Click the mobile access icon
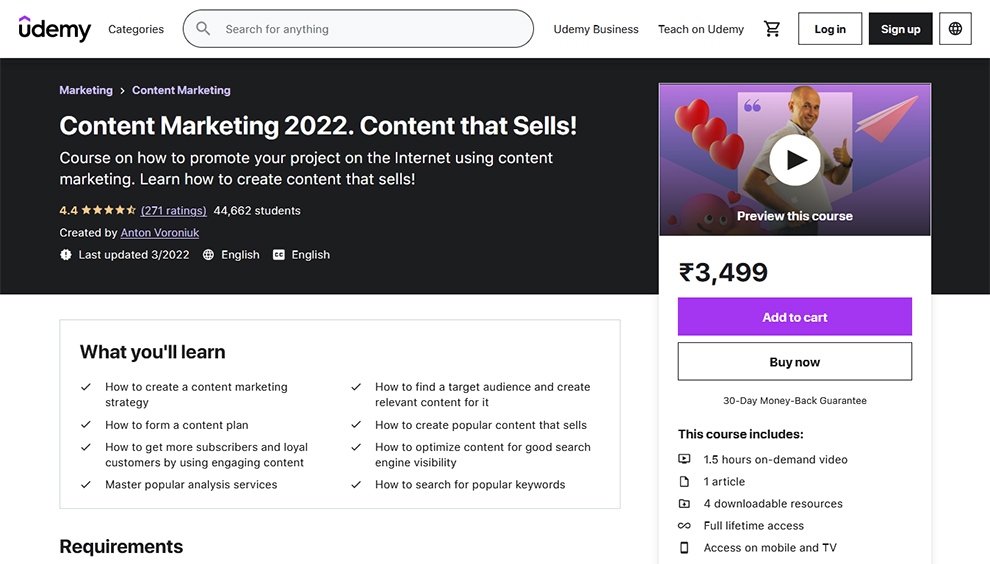 point(684,548)
